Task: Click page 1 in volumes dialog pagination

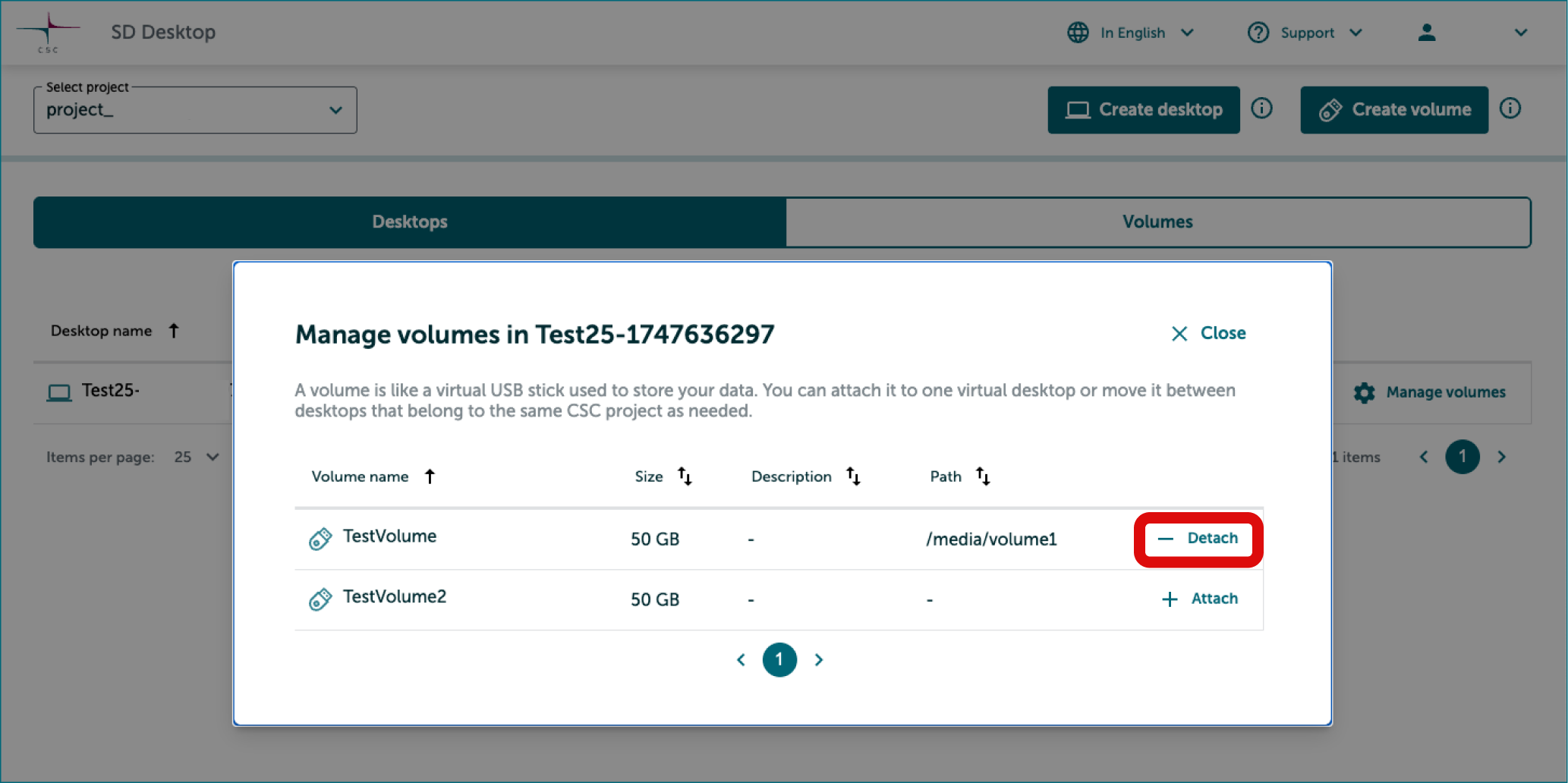Action: pyautogui.click(x=779, y=660)
